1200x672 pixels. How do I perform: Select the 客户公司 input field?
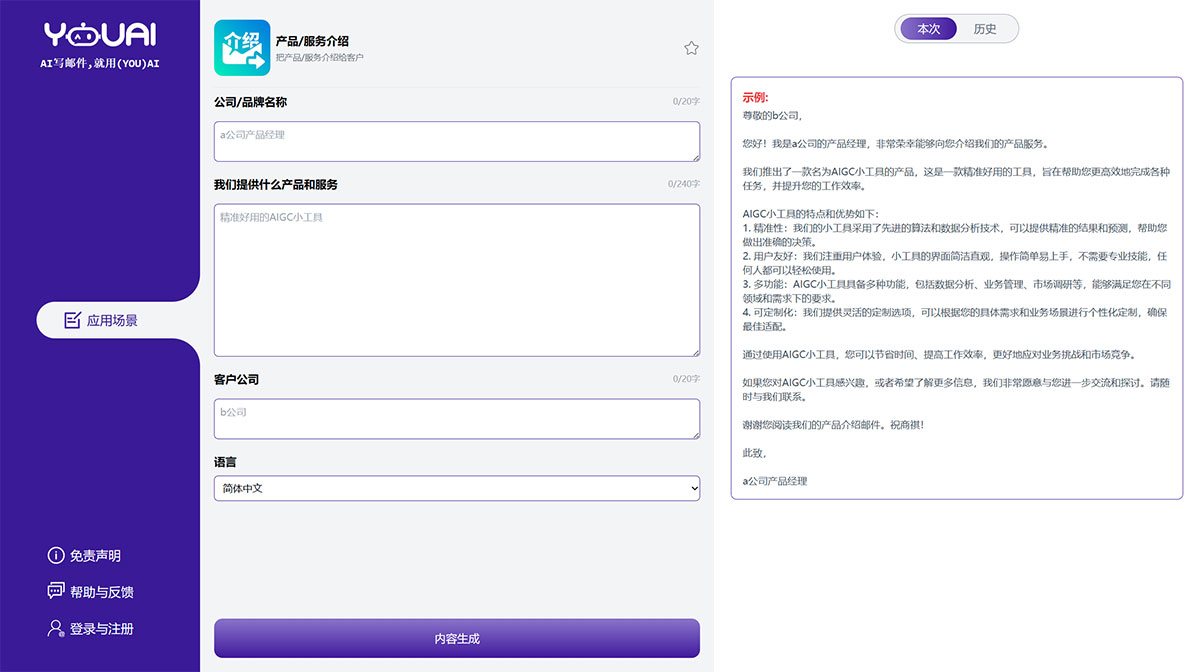456,418
